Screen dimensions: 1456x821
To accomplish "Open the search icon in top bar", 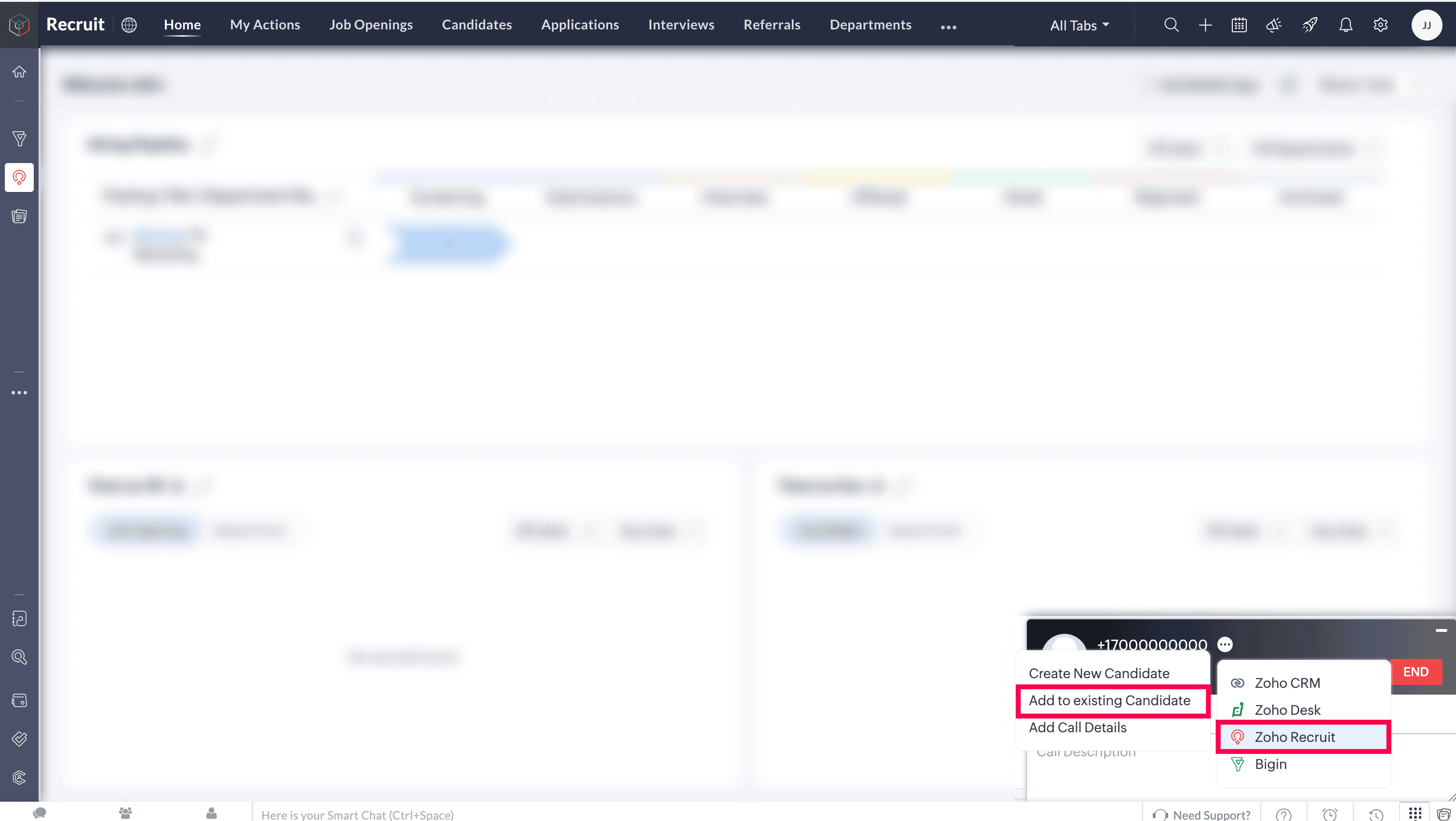I will click(x=1171, y=25).
